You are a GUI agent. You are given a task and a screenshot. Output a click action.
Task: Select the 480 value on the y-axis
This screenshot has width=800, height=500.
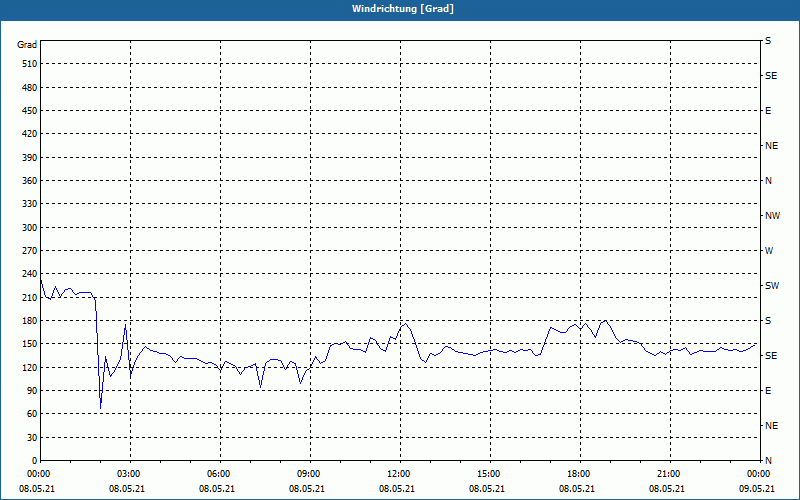(x=30, y=87)
